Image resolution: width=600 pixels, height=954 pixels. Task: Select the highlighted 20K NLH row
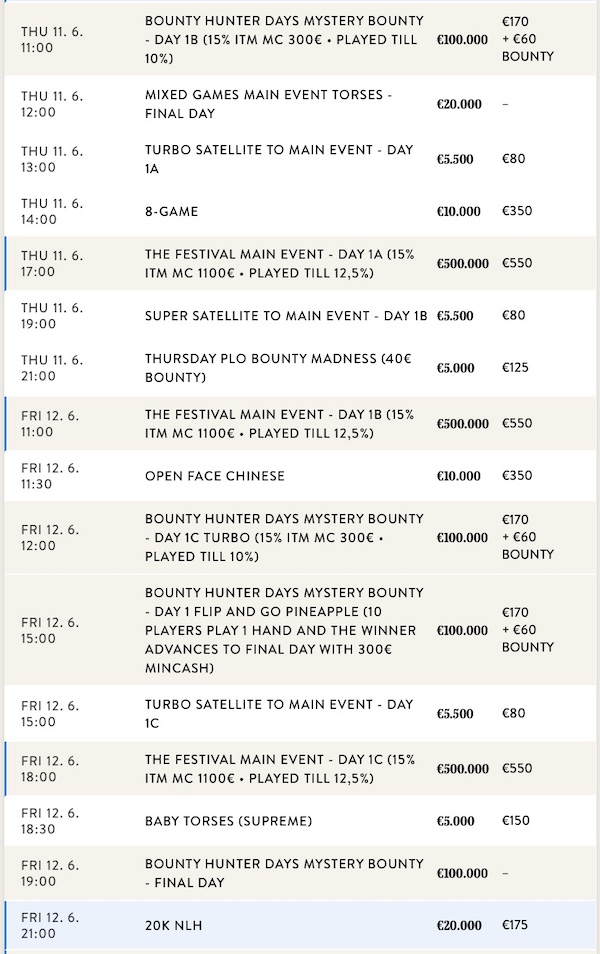(300, 925)
